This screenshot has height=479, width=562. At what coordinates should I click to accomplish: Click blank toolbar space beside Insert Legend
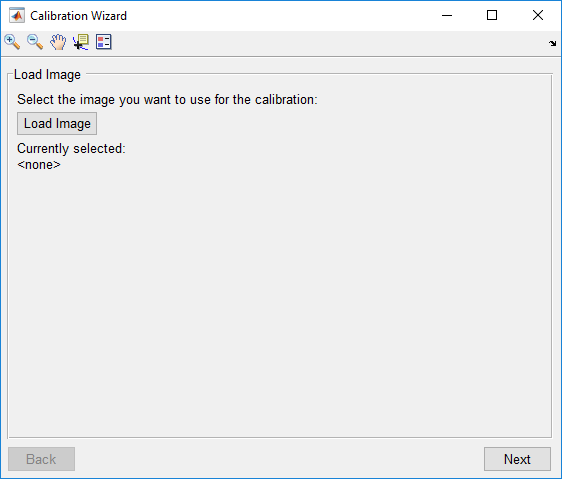tap(323, 42)
